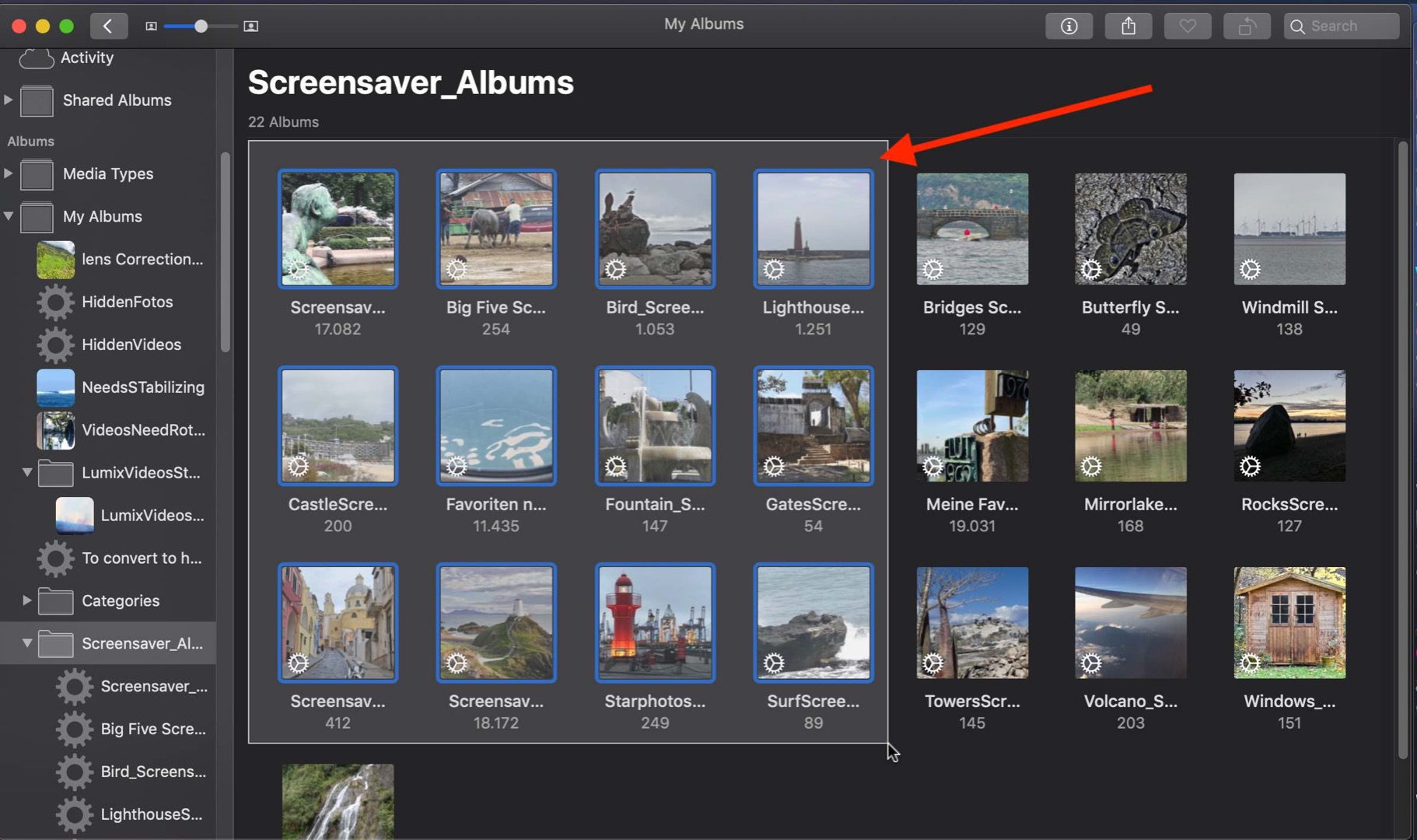Screen dimensions: 1417x840
Task: Expand the Media Types disclosure triangle
Action: coord(9,173)
